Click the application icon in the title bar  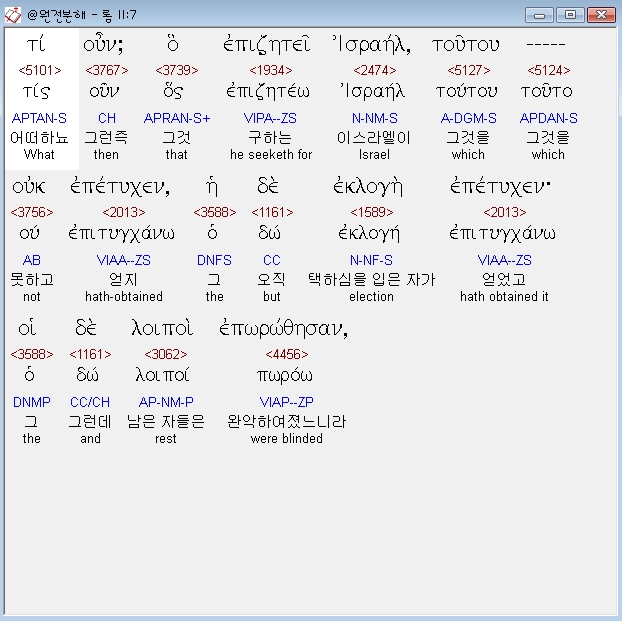tap(13, 15)
